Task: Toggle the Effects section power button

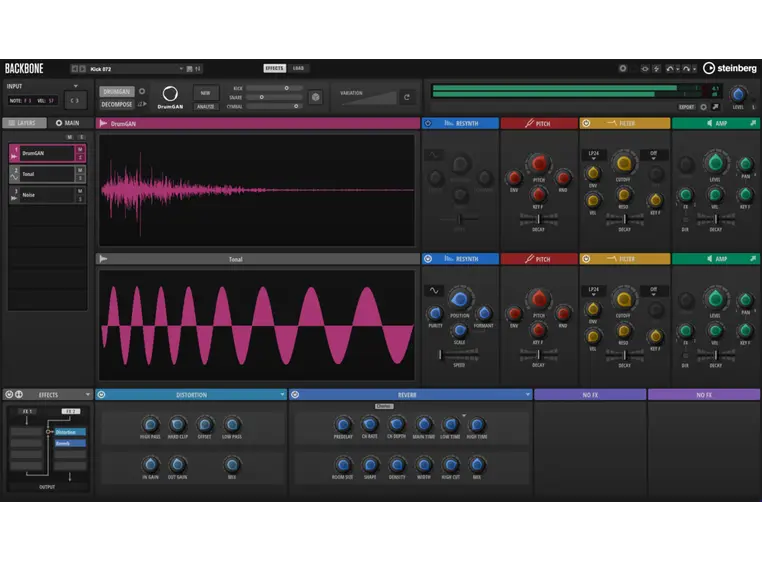Action: pyautogui.click(x=9, y=394)
